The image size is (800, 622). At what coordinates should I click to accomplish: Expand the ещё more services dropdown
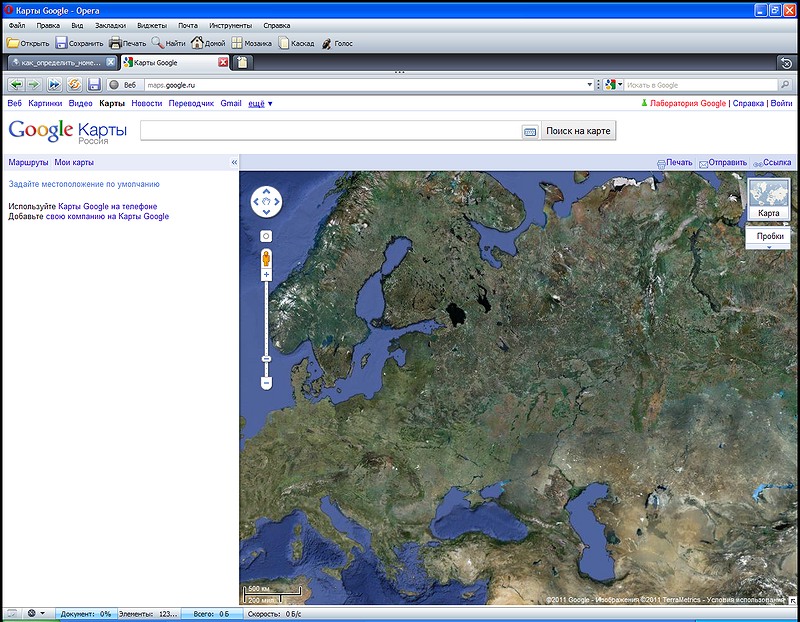(x=260, y=103)
